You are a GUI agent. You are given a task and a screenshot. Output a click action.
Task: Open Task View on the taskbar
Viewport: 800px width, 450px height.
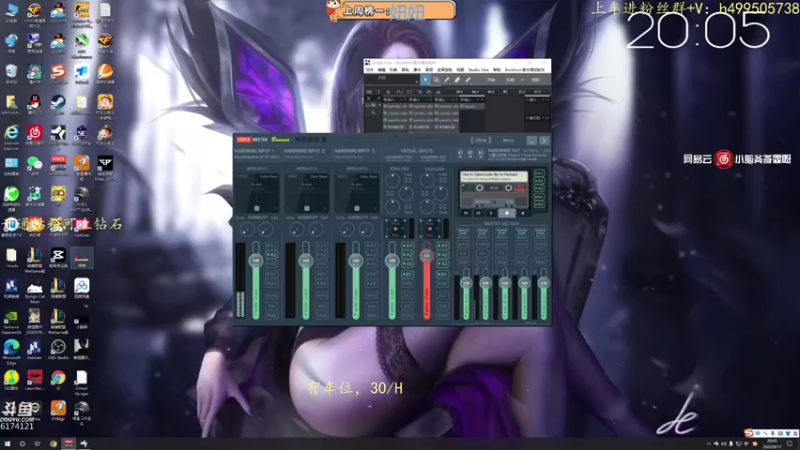[37, 444]
